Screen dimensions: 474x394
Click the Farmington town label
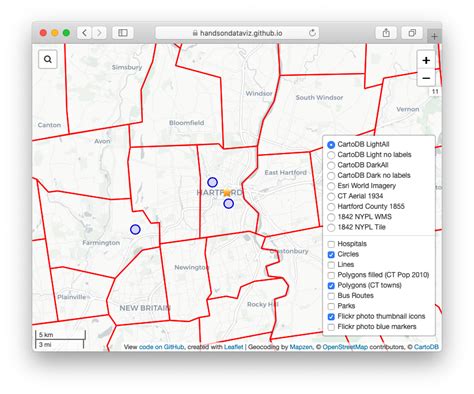(x=101, y=243)
